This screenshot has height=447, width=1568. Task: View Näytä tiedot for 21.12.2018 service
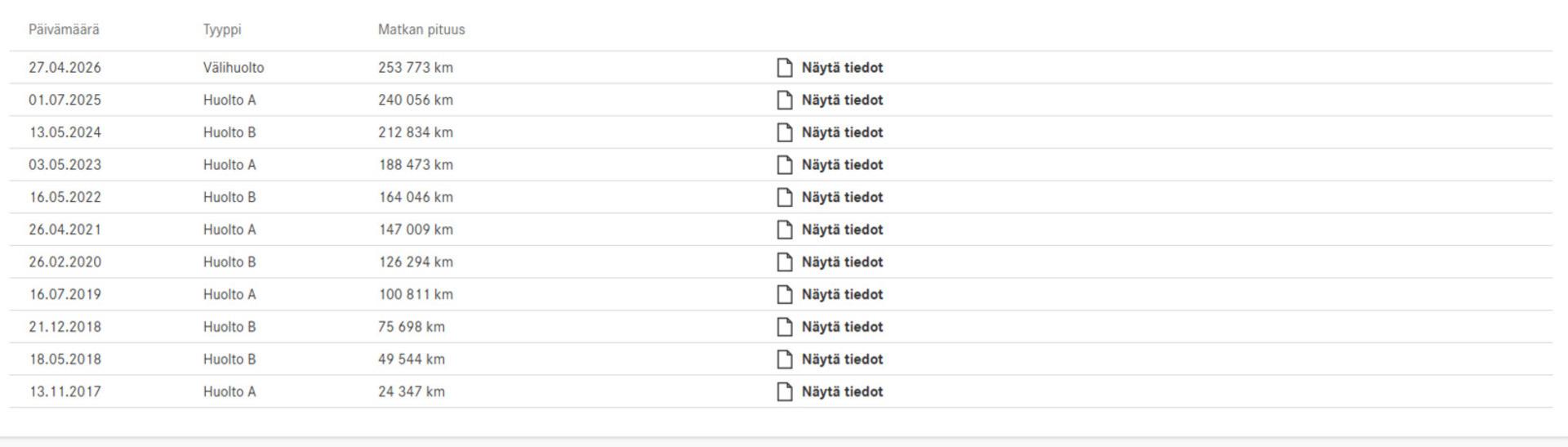[842, 327]
